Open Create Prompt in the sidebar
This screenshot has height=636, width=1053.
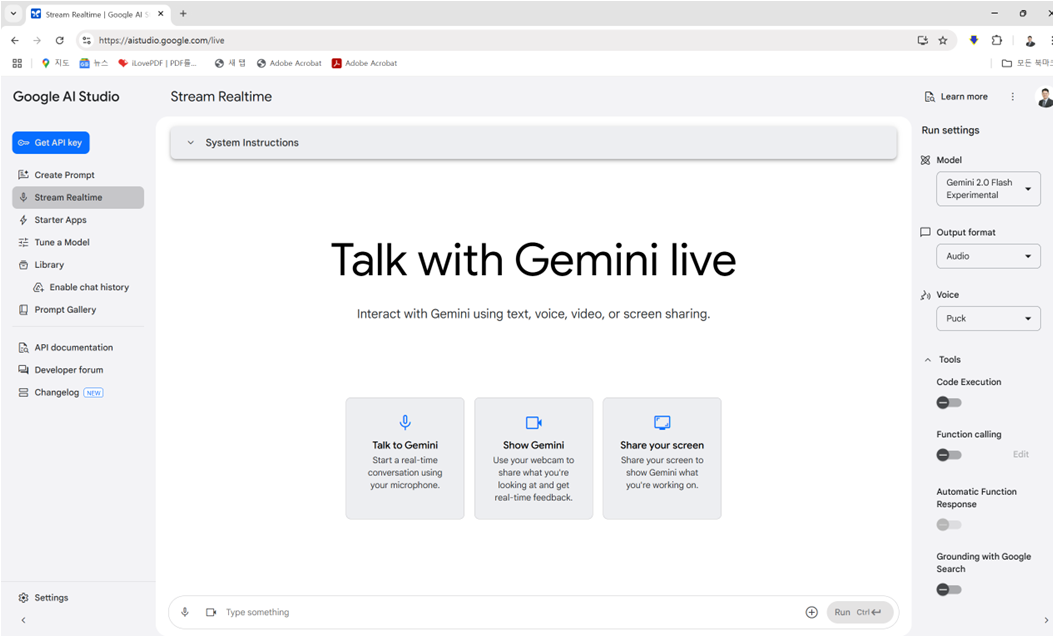(x=64, y=175)
